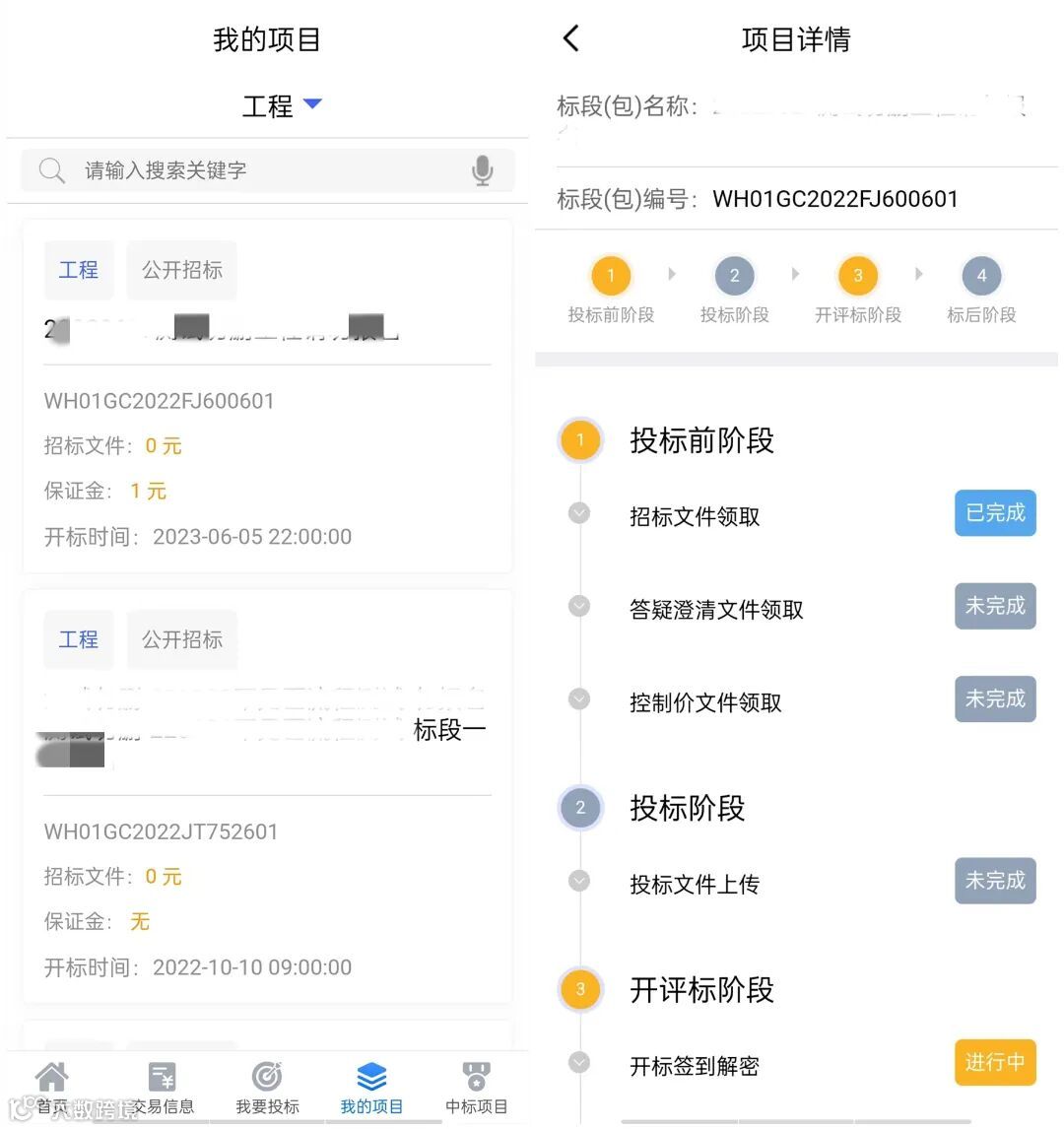The width and height of the screenshot is (1064, 1129).
Task: Open 交易信息 in the bottom navigation
Action: coord(163,1078)
